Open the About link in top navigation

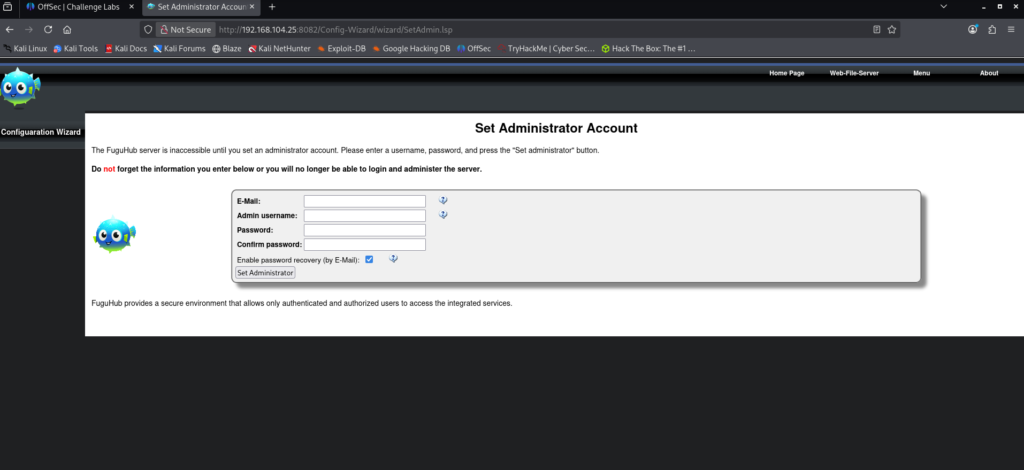(x=988, y=73)
